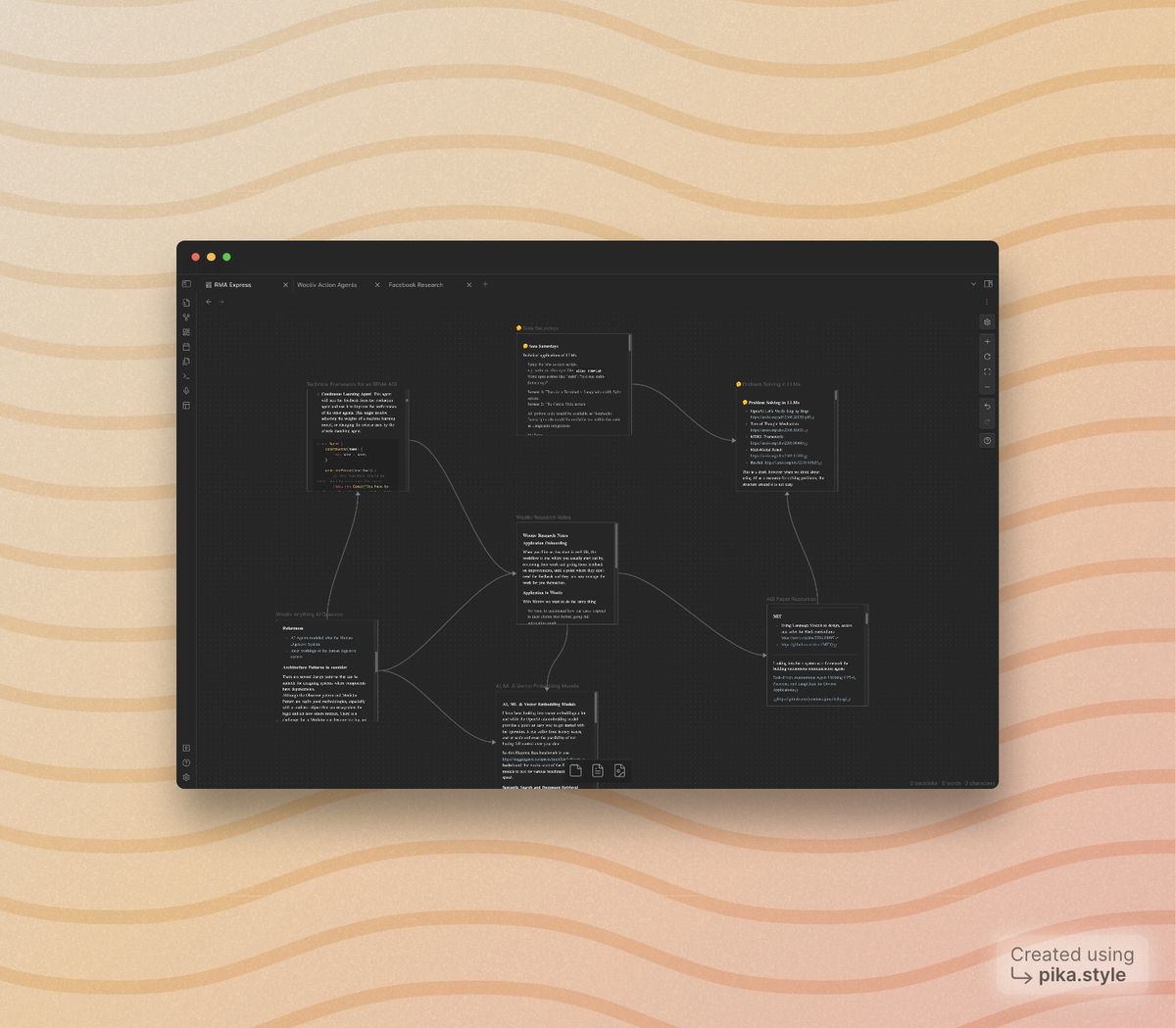This screenshot has height=1028, width=1176.
Task: Switch to Wooliv Action Agents tab
Action: tap(326, 285)
